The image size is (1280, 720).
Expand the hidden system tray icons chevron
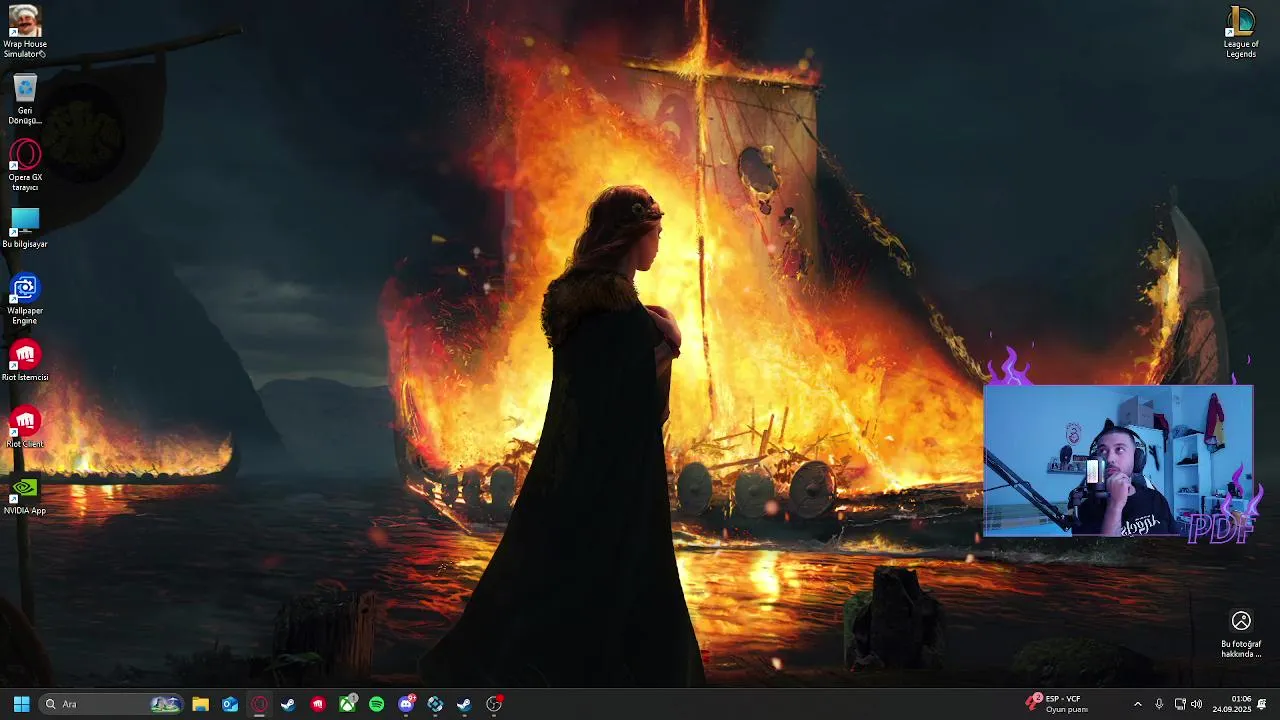coord(1137,704)
